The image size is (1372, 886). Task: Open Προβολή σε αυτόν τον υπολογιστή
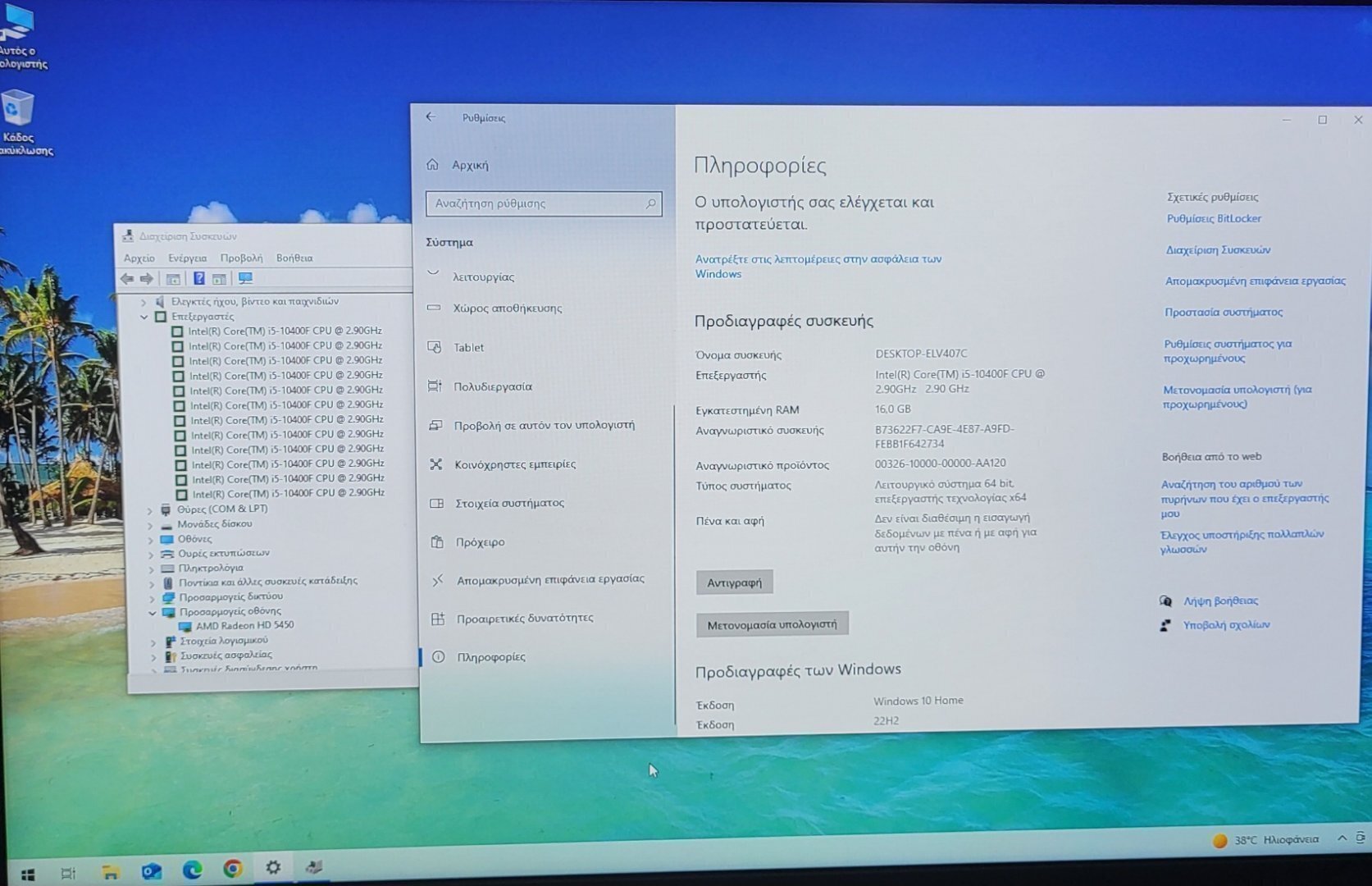[x=544, y=425]
